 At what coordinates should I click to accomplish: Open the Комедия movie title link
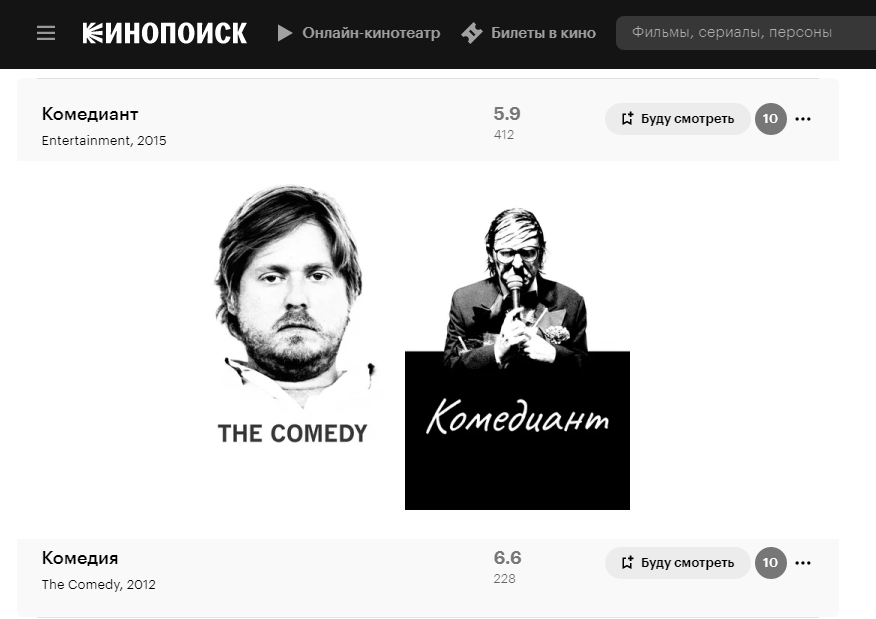pyautogui.click(x=80, y=558)
